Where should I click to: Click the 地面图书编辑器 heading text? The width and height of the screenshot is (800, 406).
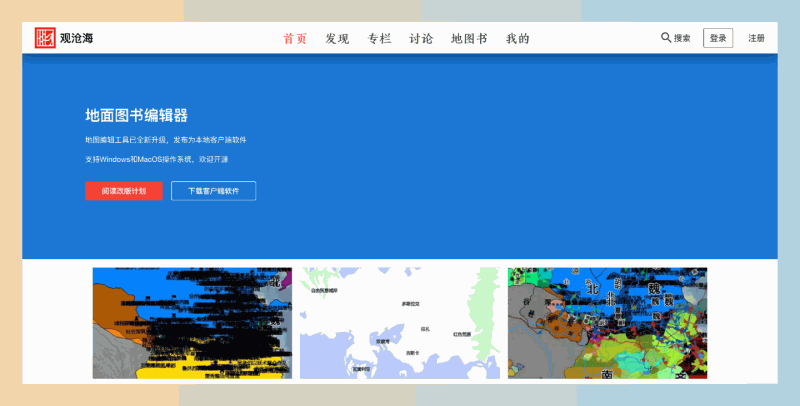point(136,115)
